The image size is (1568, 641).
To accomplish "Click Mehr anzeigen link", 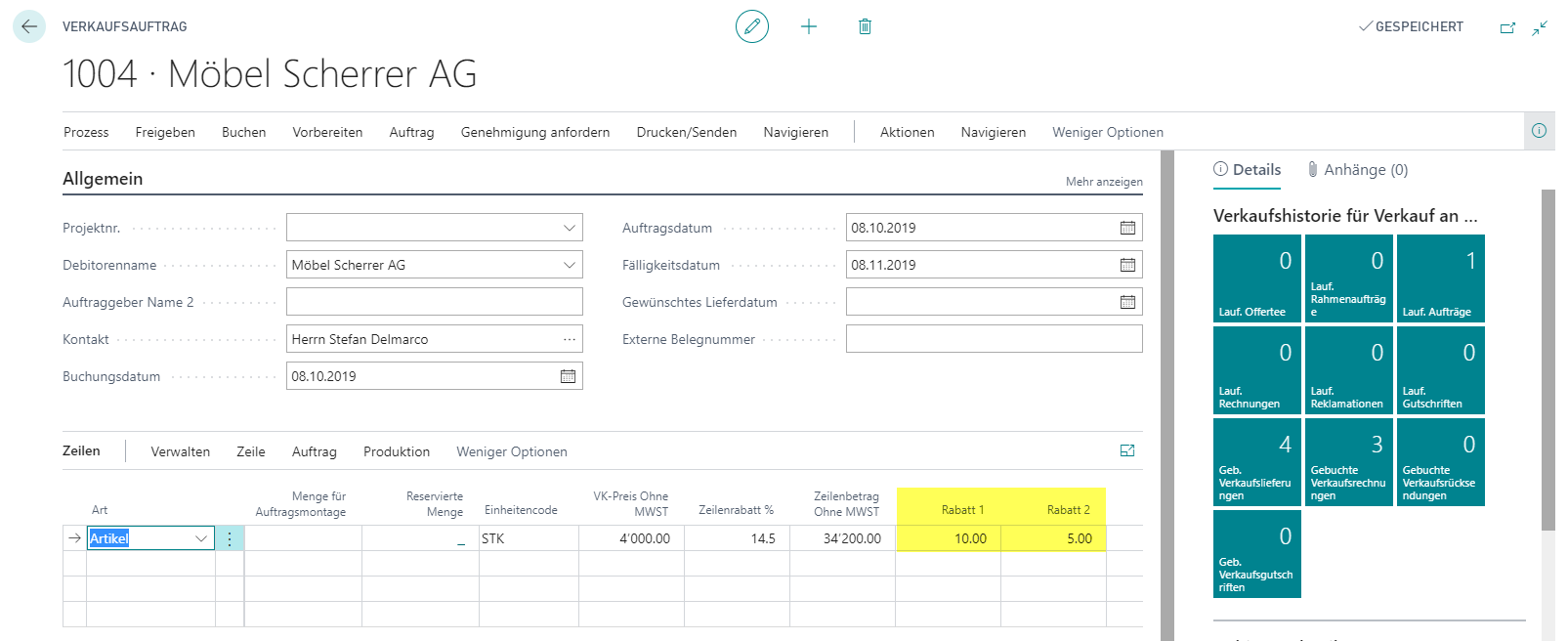I will pos(1104,182).
